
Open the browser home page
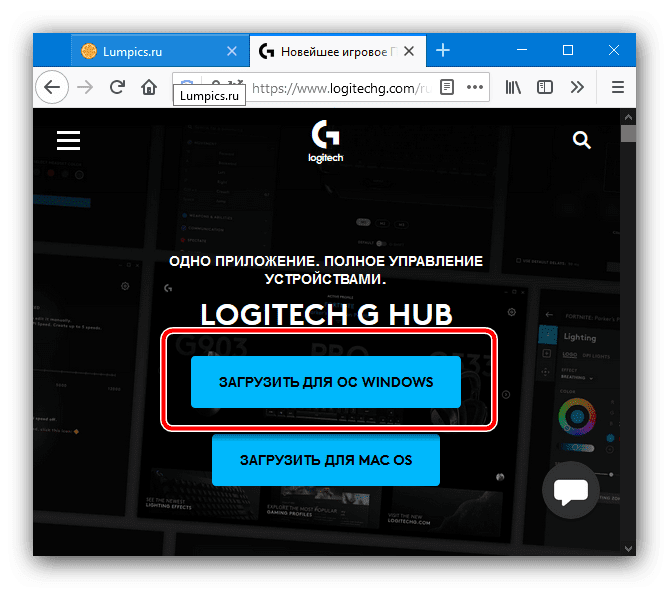[x=149, y=87]
